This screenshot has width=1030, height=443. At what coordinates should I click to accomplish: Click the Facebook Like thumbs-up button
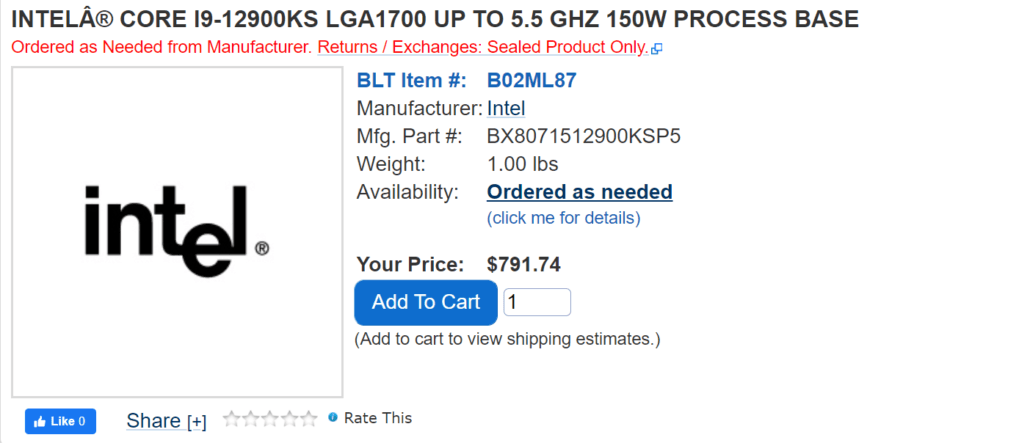tap(60, 421)
